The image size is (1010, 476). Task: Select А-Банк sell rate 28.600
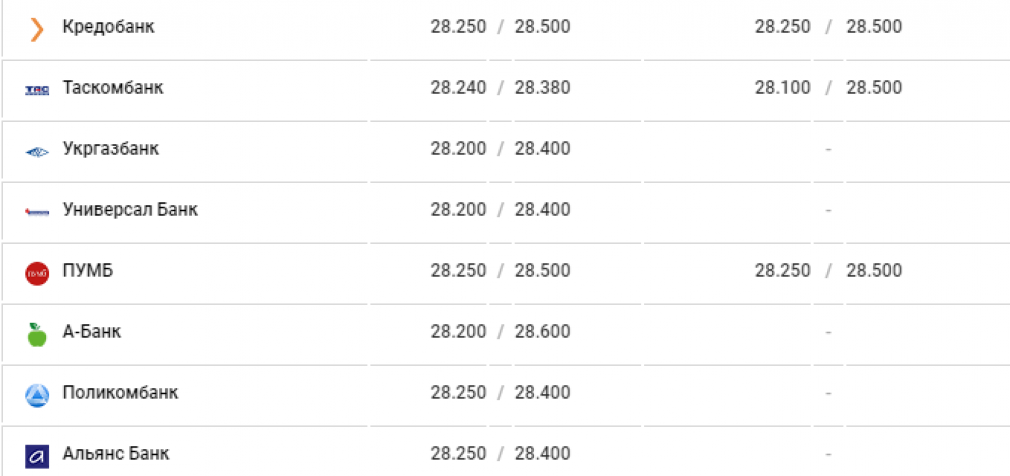pyautogui.click(x=542, y=332)
